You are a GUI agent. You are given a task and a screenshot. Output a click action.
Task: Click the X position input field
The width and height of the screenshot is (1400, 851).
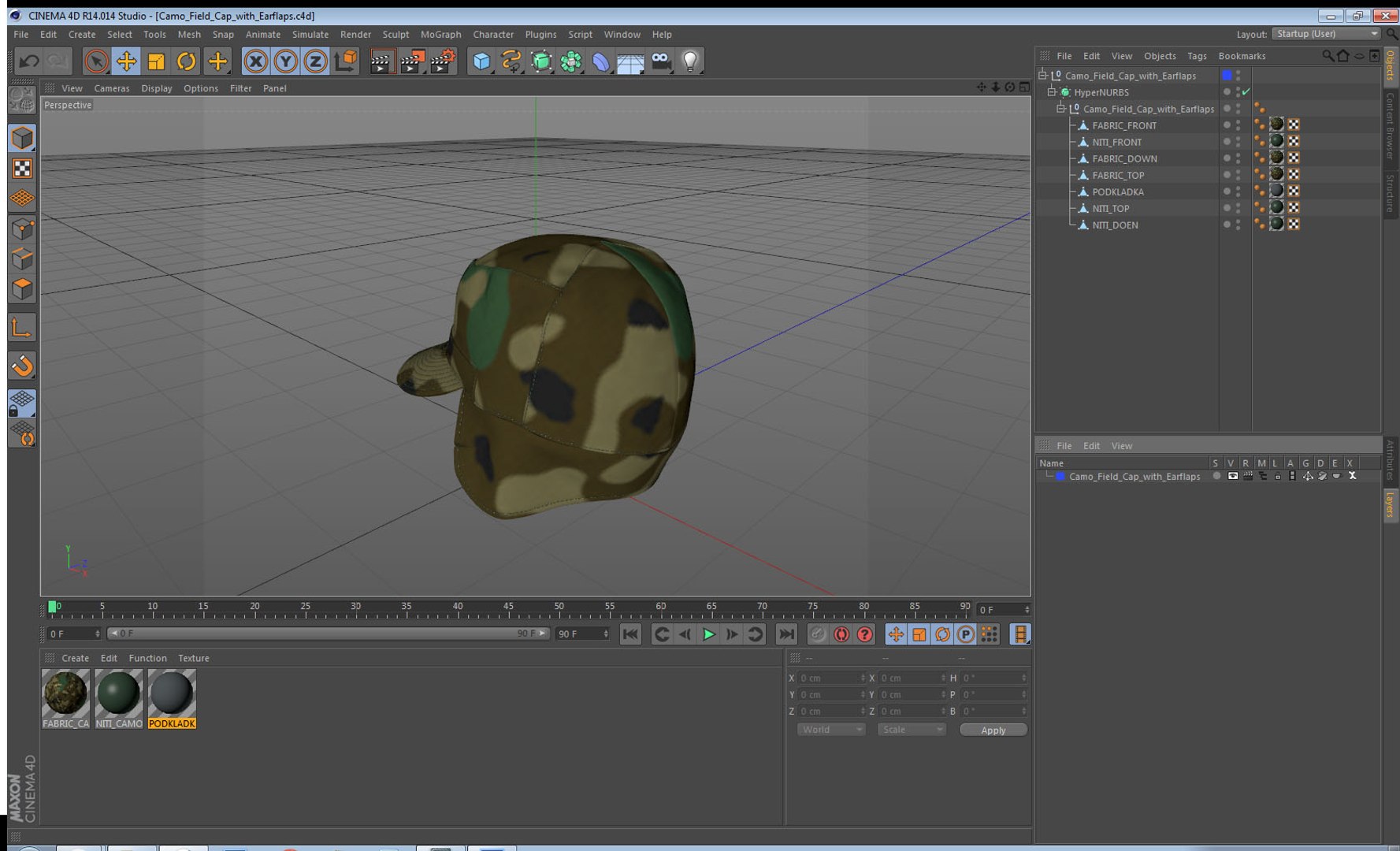point(831,678)
